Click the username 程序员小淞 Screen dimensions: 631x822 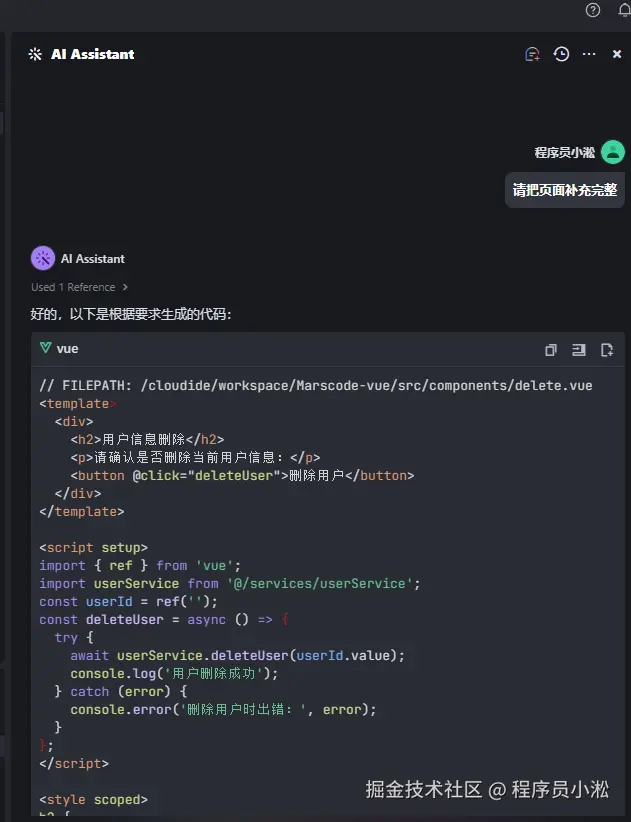564,153
